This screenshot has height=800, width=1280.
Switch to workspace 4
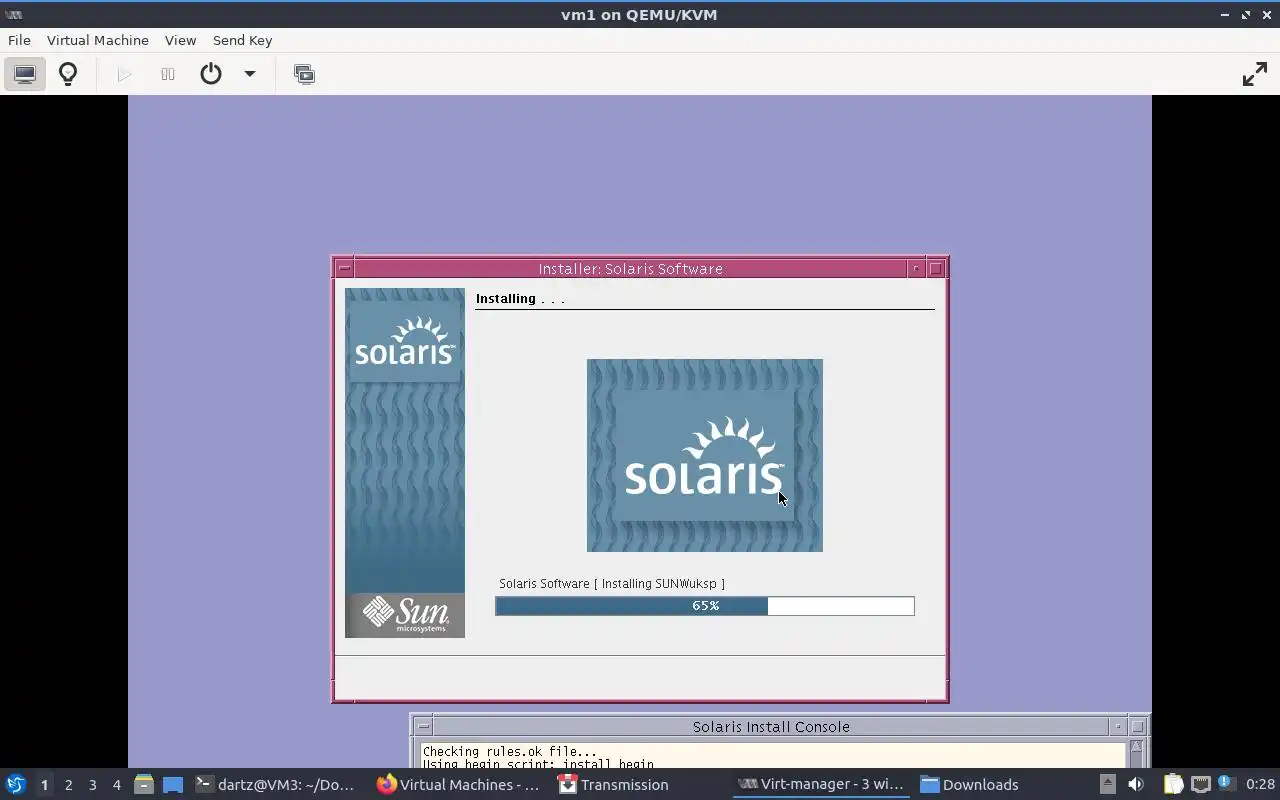pos(116,785)
